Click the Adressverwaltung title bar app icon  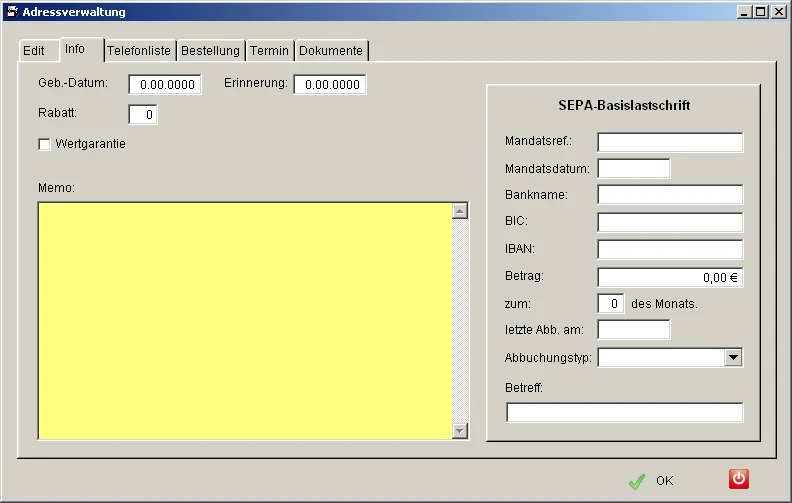point(12,12)
